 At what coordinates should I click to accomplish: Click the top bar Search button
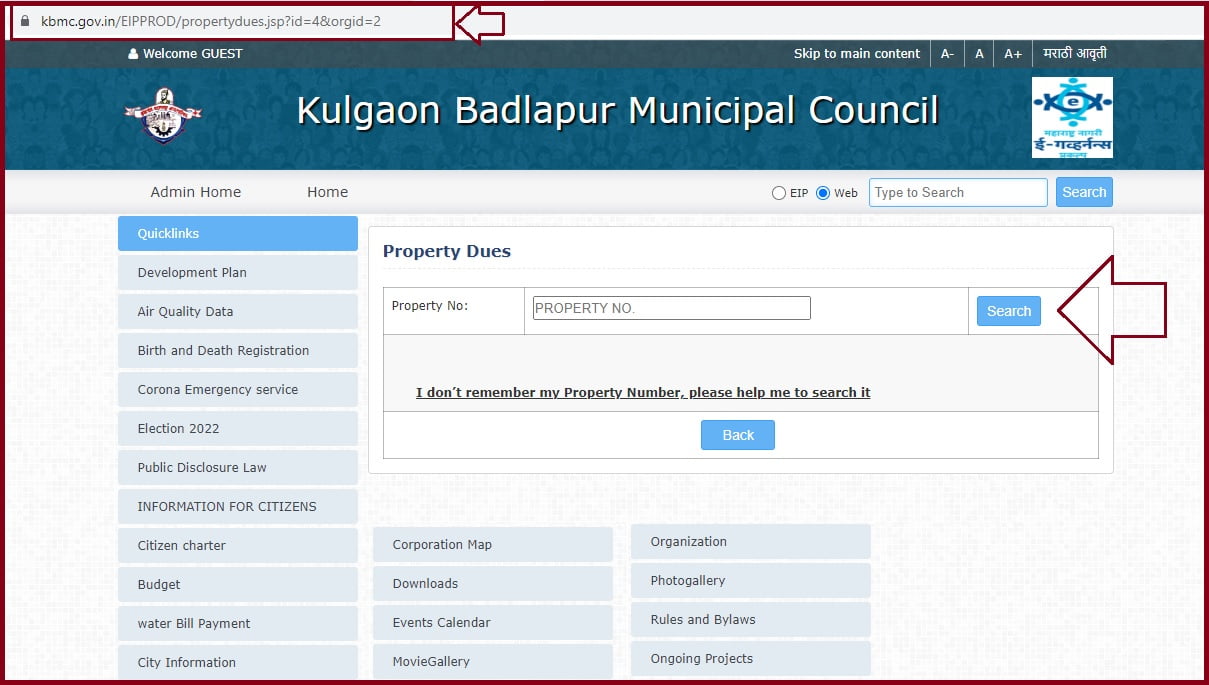(x=1084, y=192)
